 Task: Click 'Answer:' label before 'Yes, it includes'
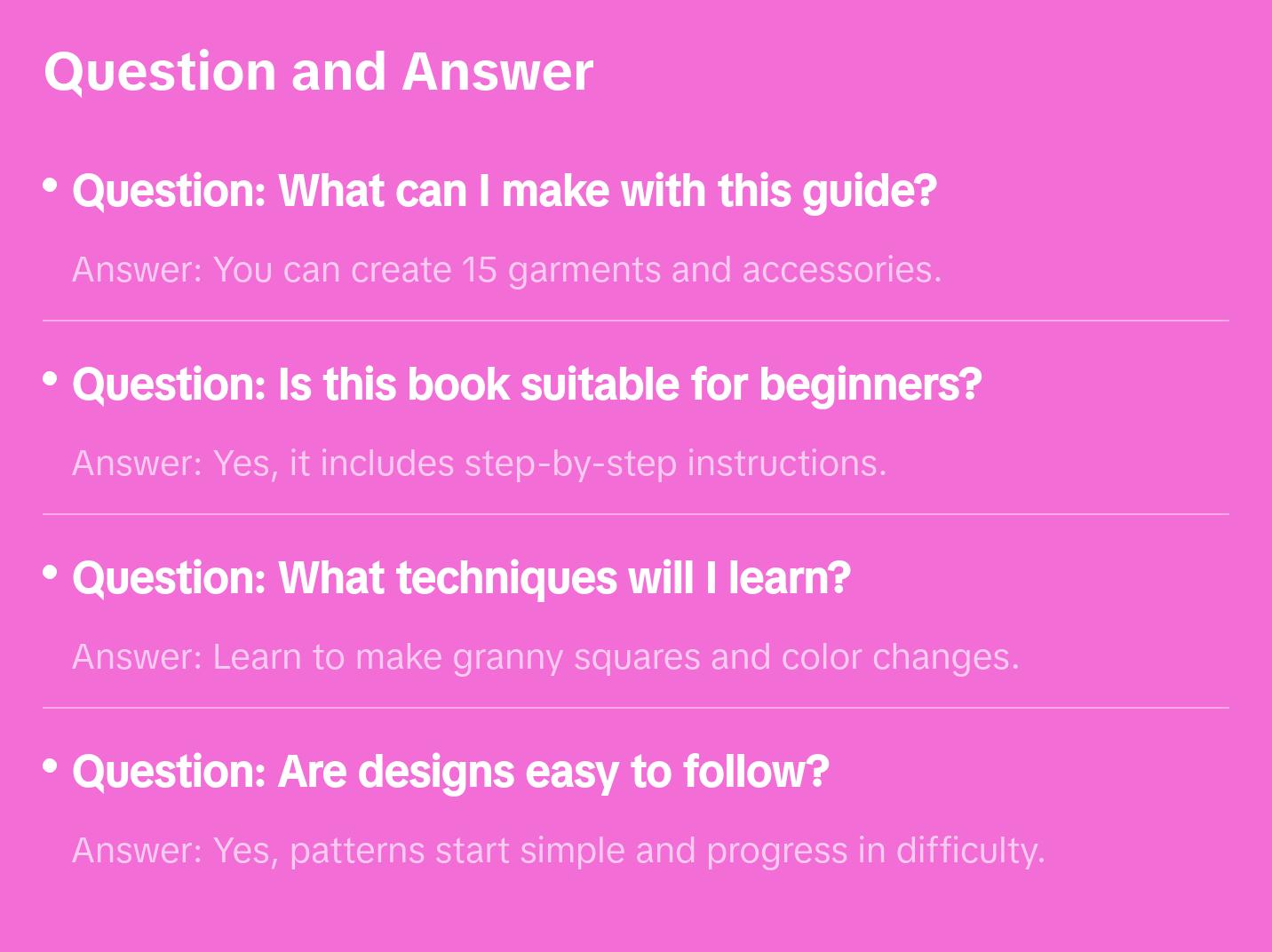click(138, 464)
